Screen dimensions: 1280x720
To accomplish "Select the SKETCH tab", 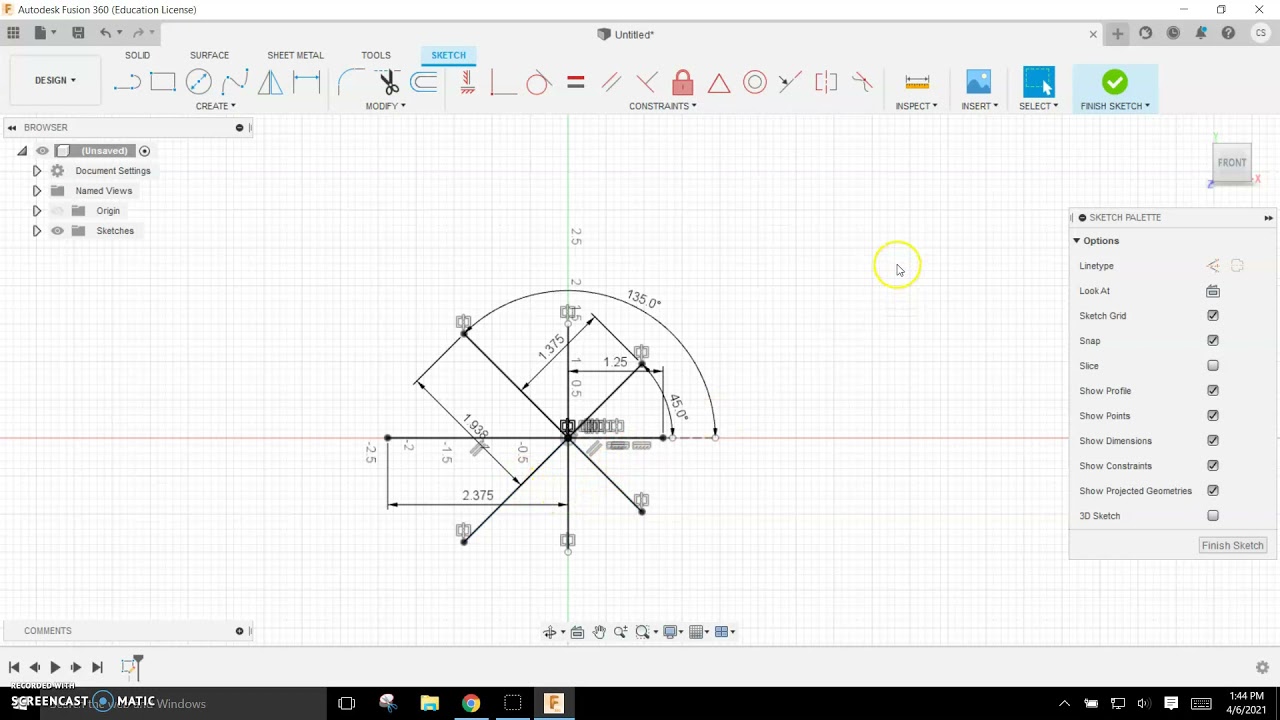I will [x=448, y=55].
